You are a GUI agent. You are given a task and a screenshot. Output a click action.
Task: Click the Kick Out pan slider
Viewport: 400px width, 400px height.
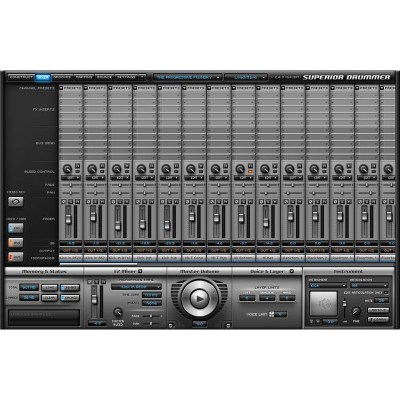pos(144,193)
